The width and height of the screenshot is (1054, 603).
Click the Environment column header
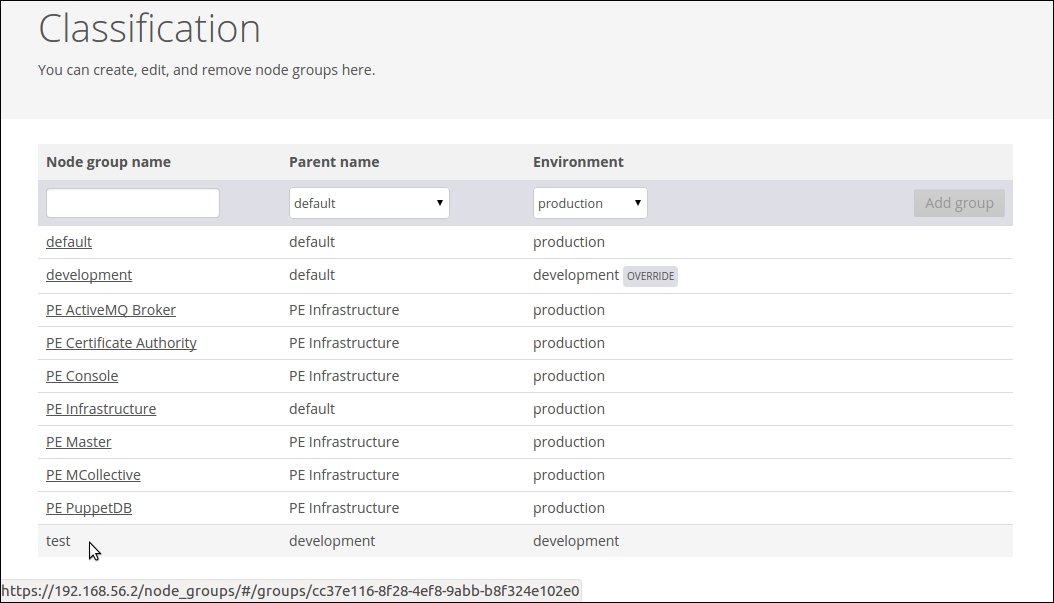(578, 162)
